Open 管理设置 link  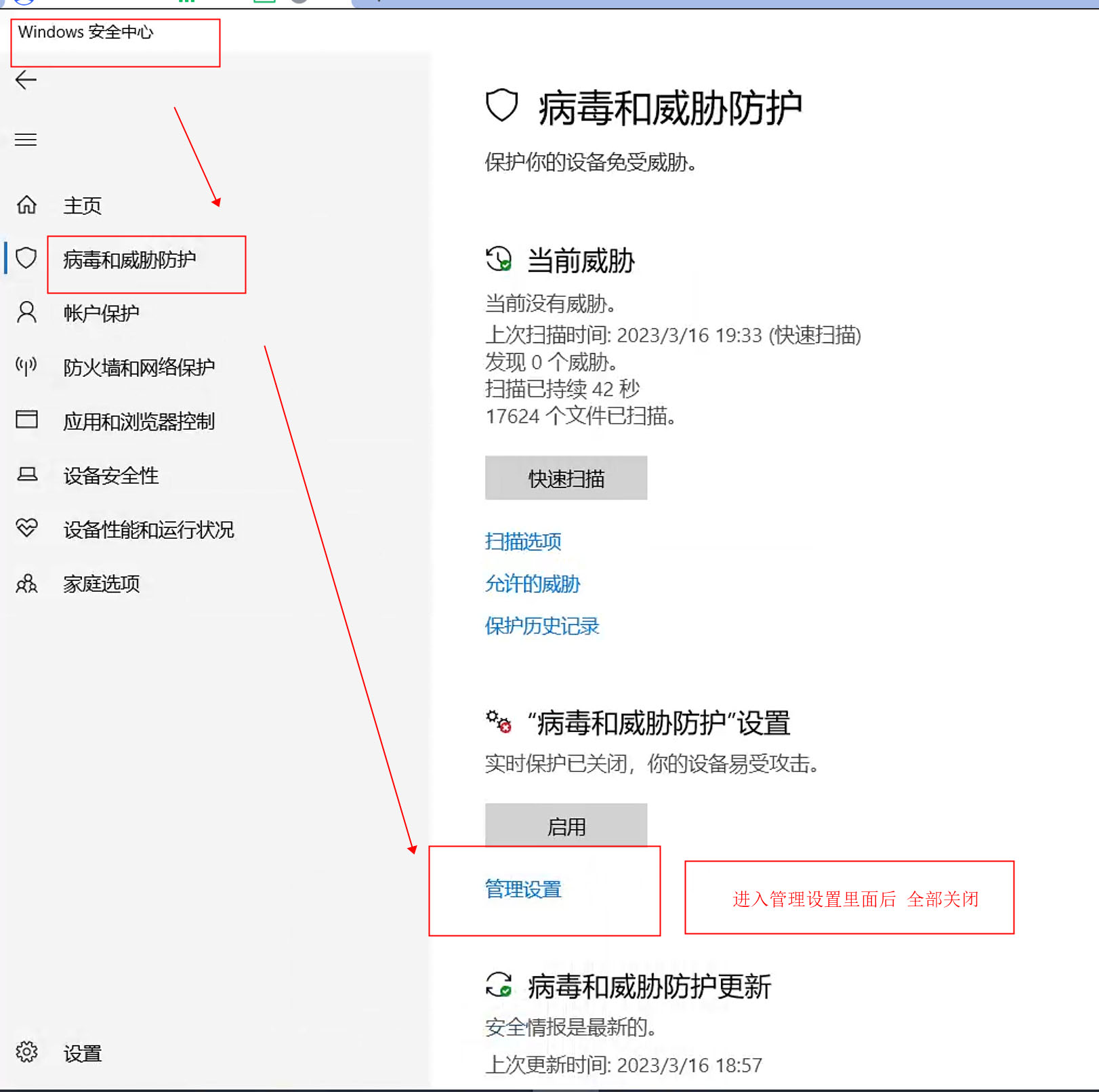click(523, 889)
